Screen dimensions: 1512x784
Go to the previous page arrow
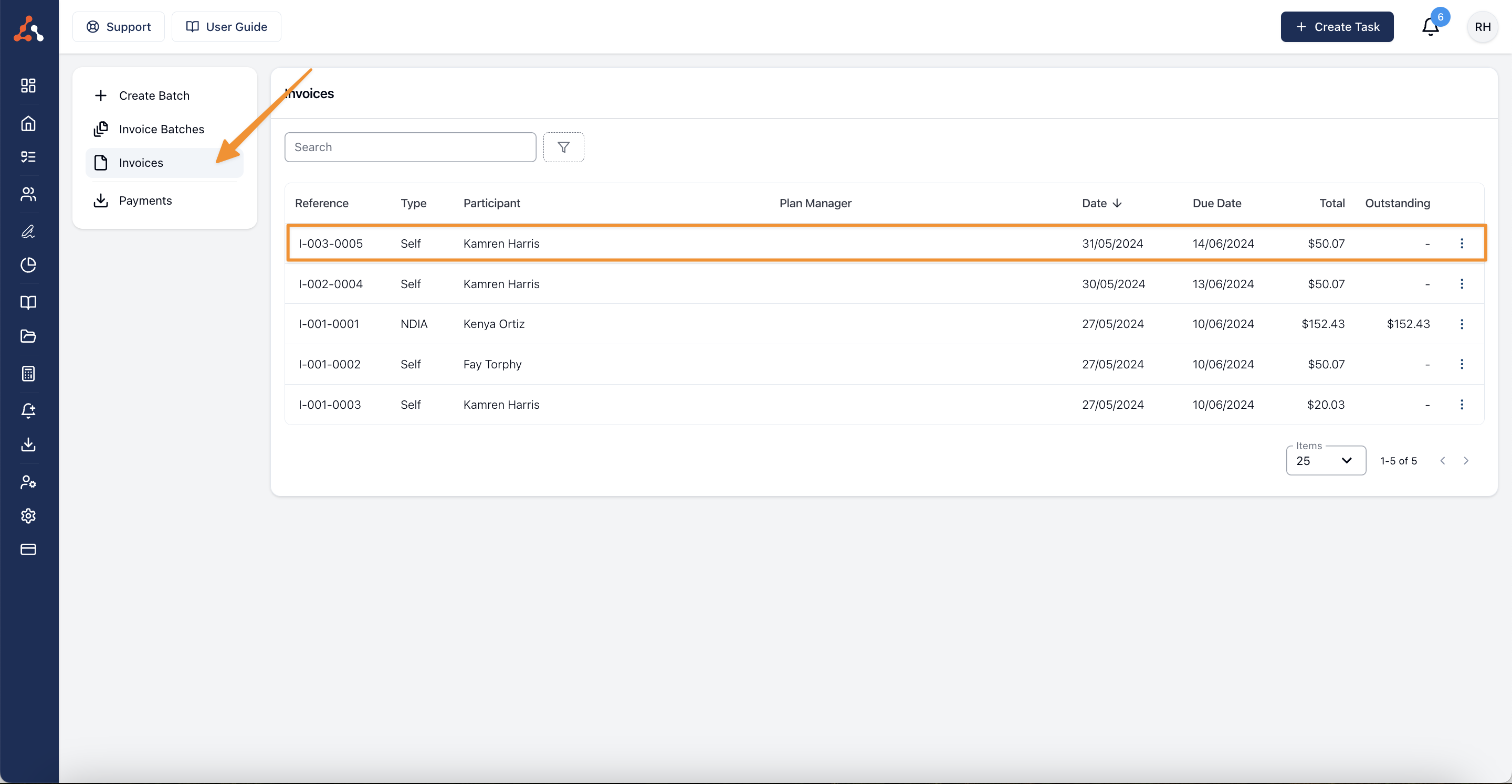coord(1443,461)
